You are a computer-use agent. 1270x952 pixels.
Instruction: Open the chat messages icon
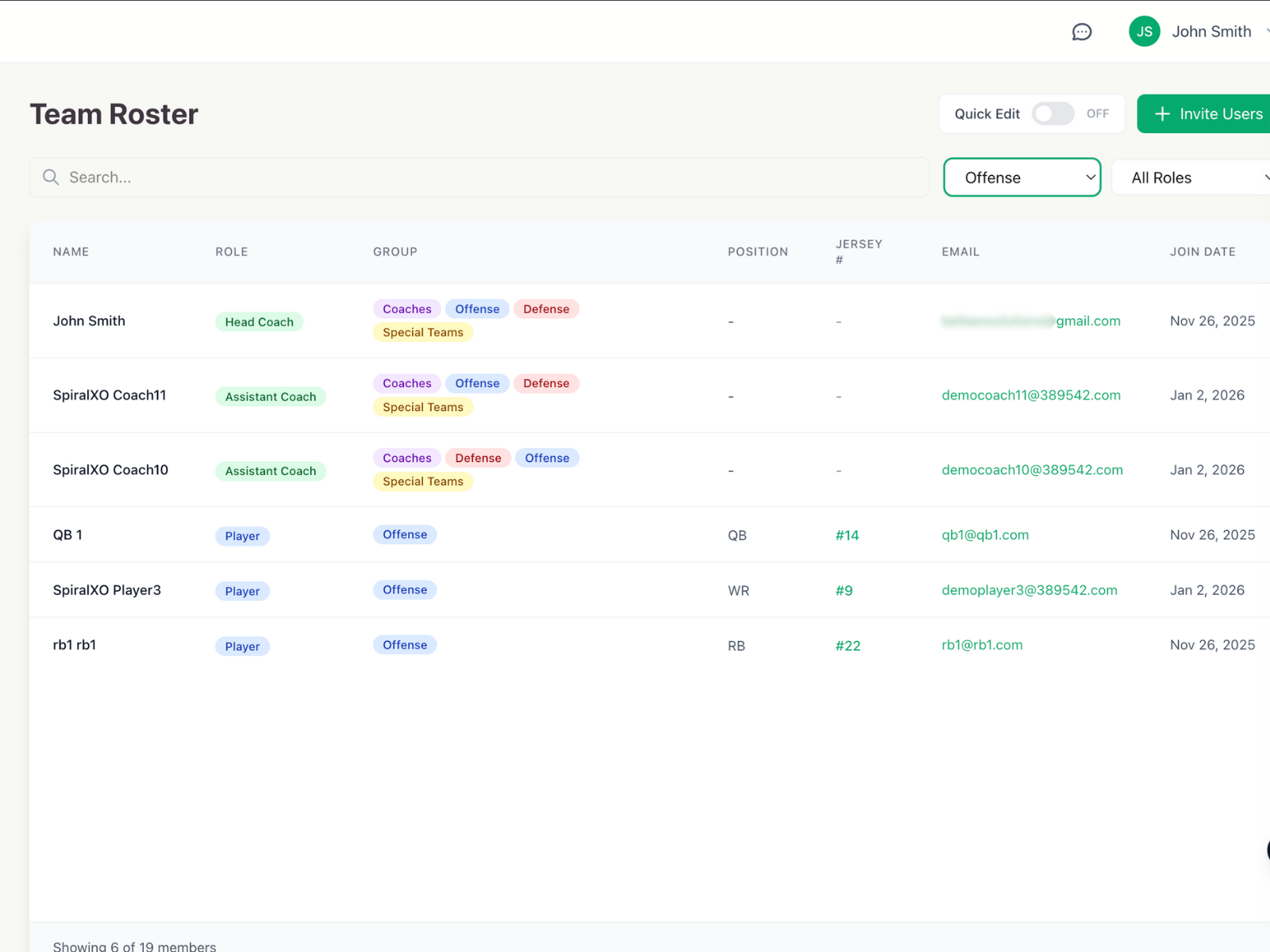(1081, 32)
